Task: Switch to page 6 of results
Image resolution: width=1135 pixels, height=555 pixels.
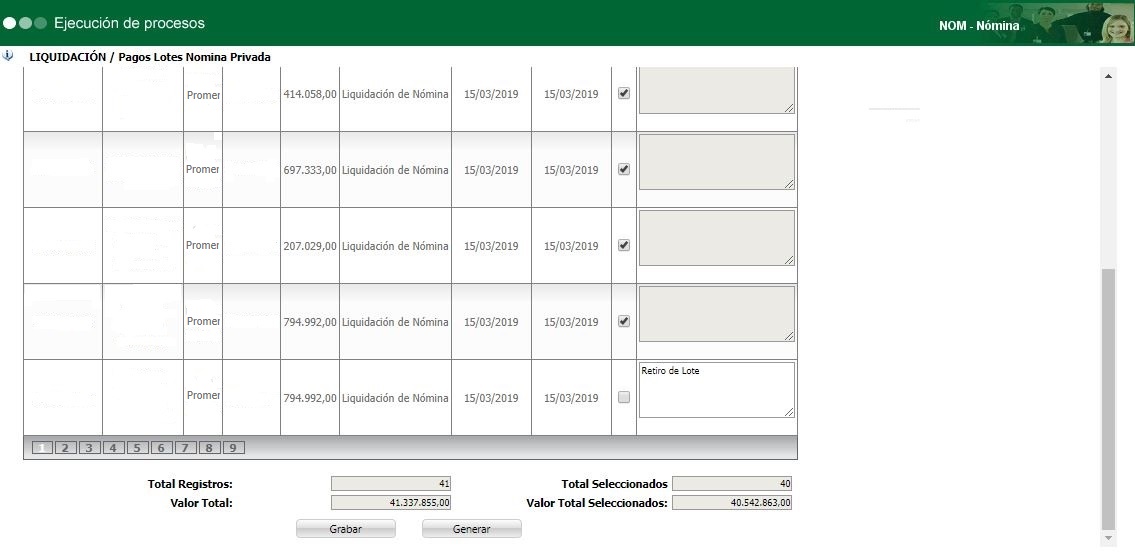Action: click(161, 448)
